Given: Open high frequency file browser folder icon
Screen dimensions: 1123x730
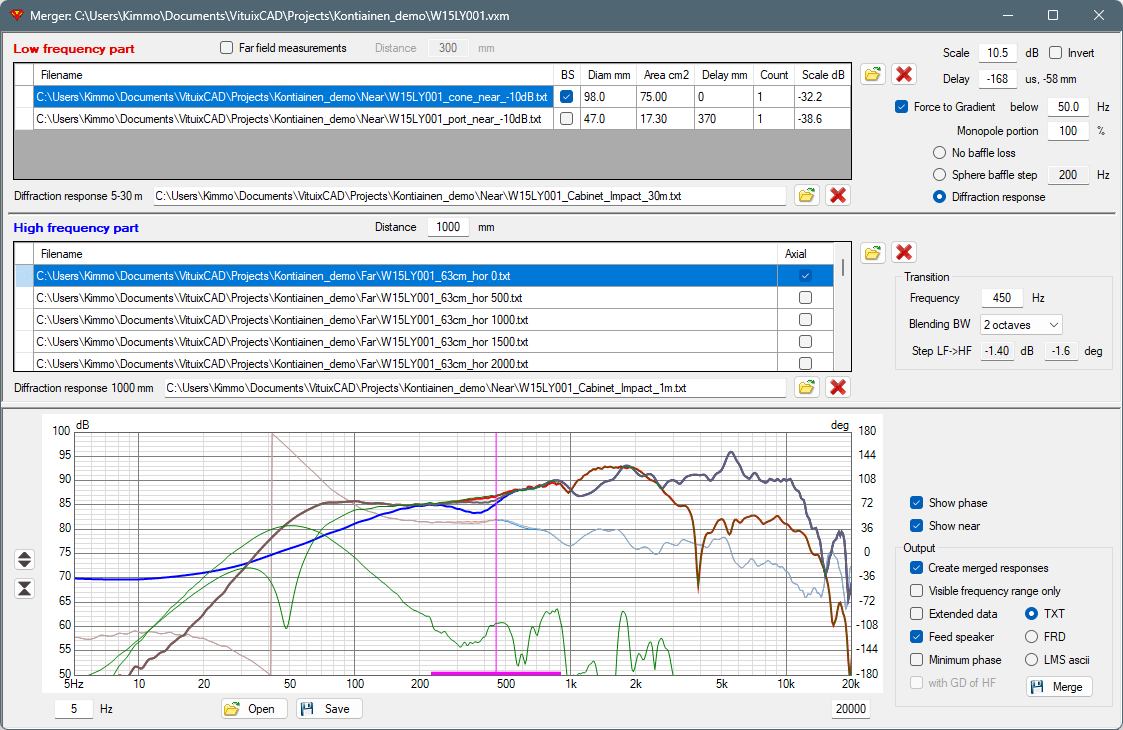Looking at the screenshot, I should tap(872, 252).
